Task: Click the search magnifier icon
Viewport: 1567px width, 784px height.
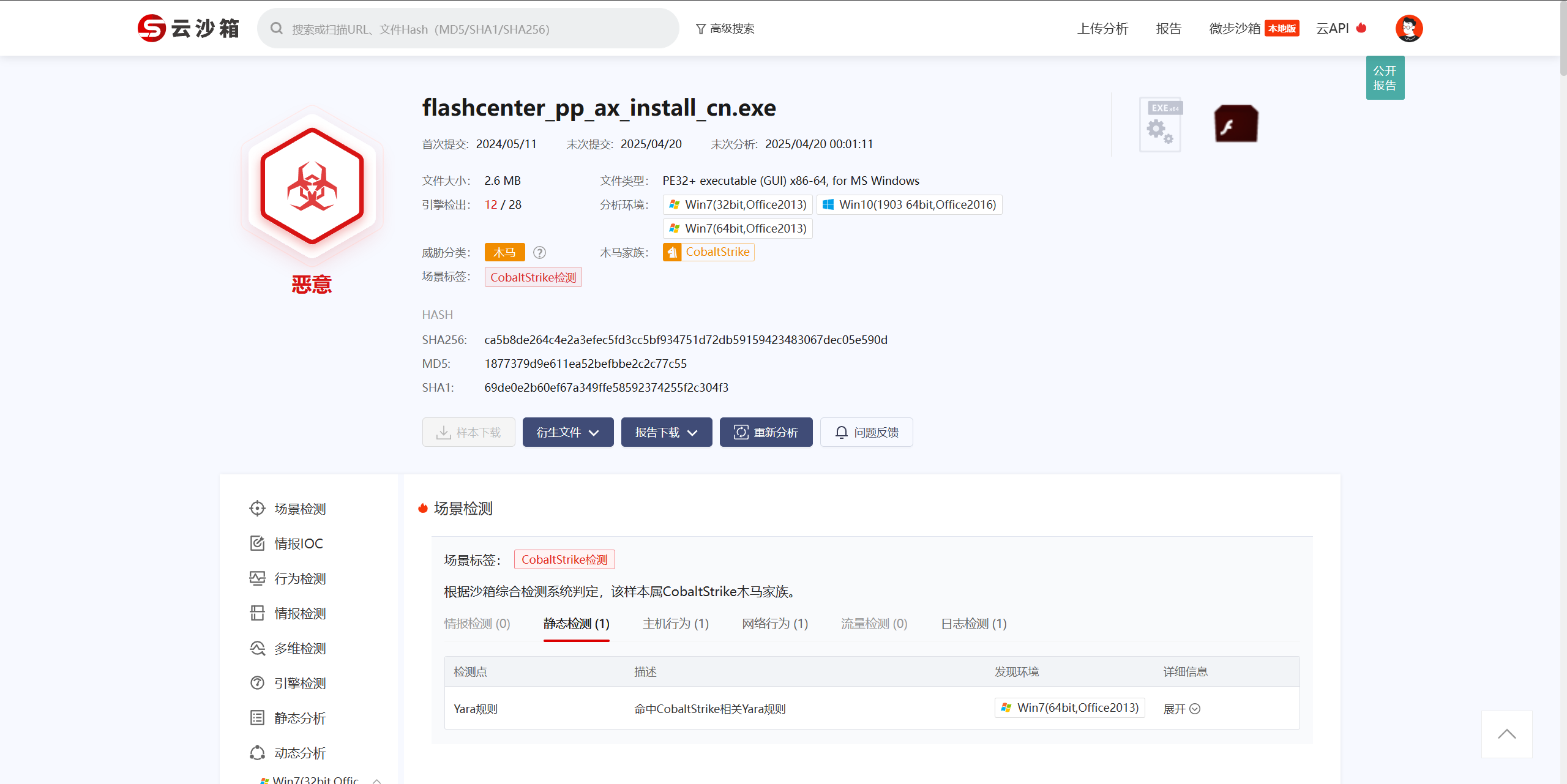Action: pos(277,29)
